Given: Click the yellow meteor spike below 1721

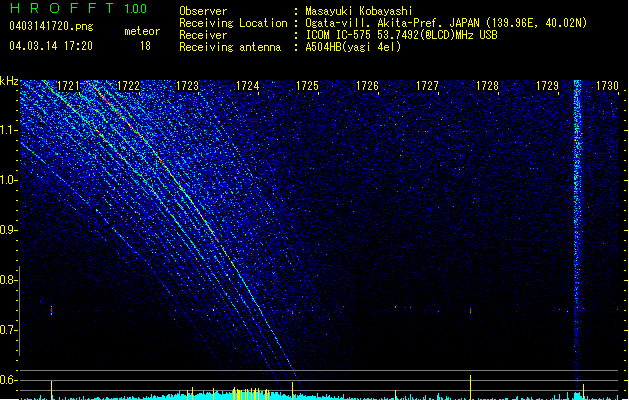Looking at the screenshot, I should click(x=51, y=390).
